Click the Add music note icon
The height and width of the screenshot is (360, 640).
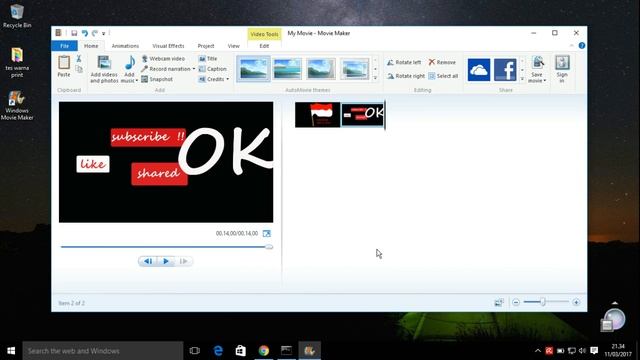[x=130, y=63]
